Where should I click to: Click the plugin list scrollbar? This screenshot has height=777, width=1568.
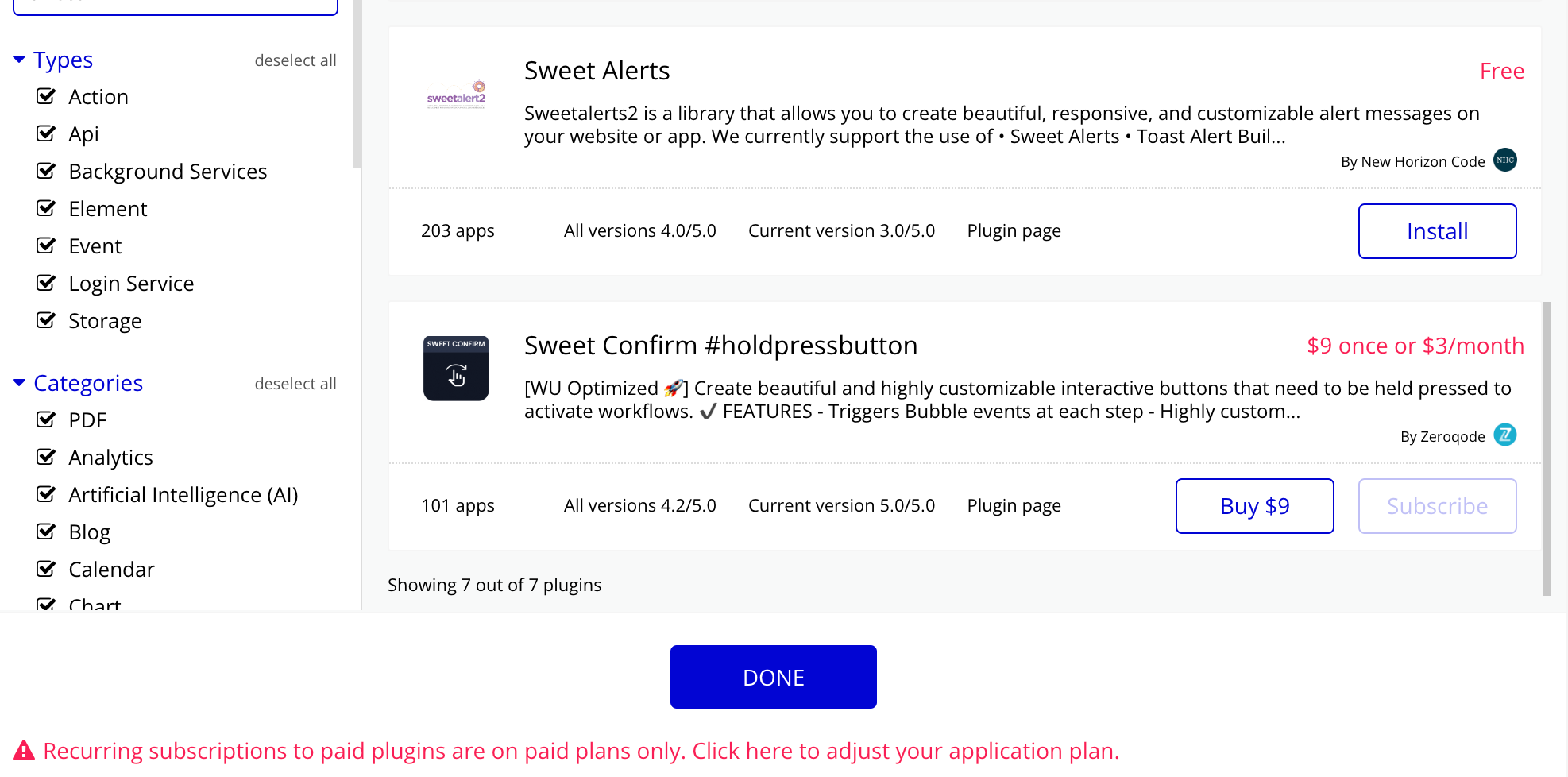click(1546, 448)
